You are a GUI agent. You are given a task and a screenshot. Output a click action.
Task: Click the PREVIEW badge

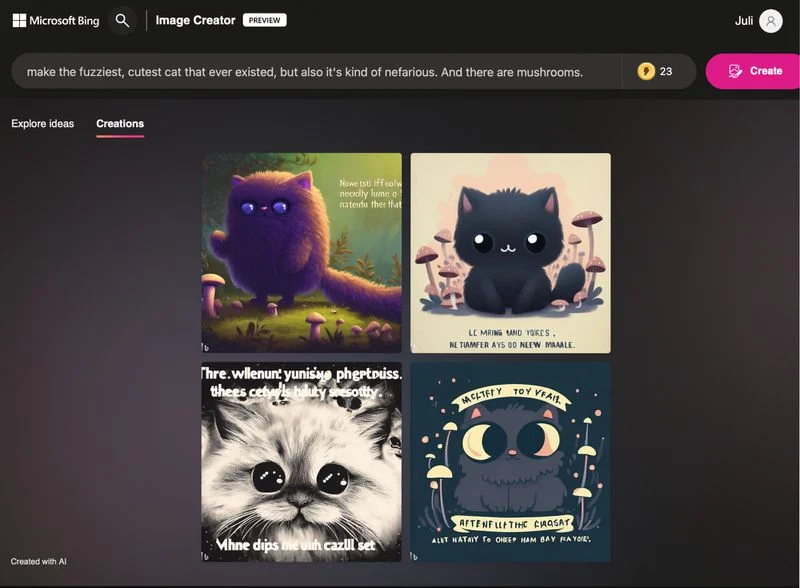point(264,20)
